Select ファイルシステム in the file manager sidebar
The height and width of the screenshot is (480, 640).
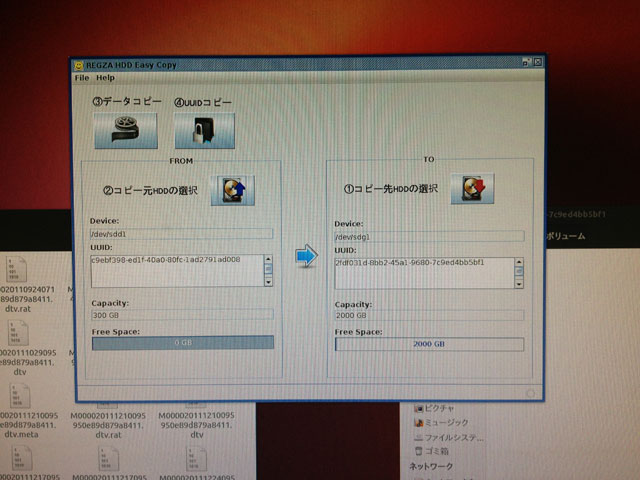(449, 438)
